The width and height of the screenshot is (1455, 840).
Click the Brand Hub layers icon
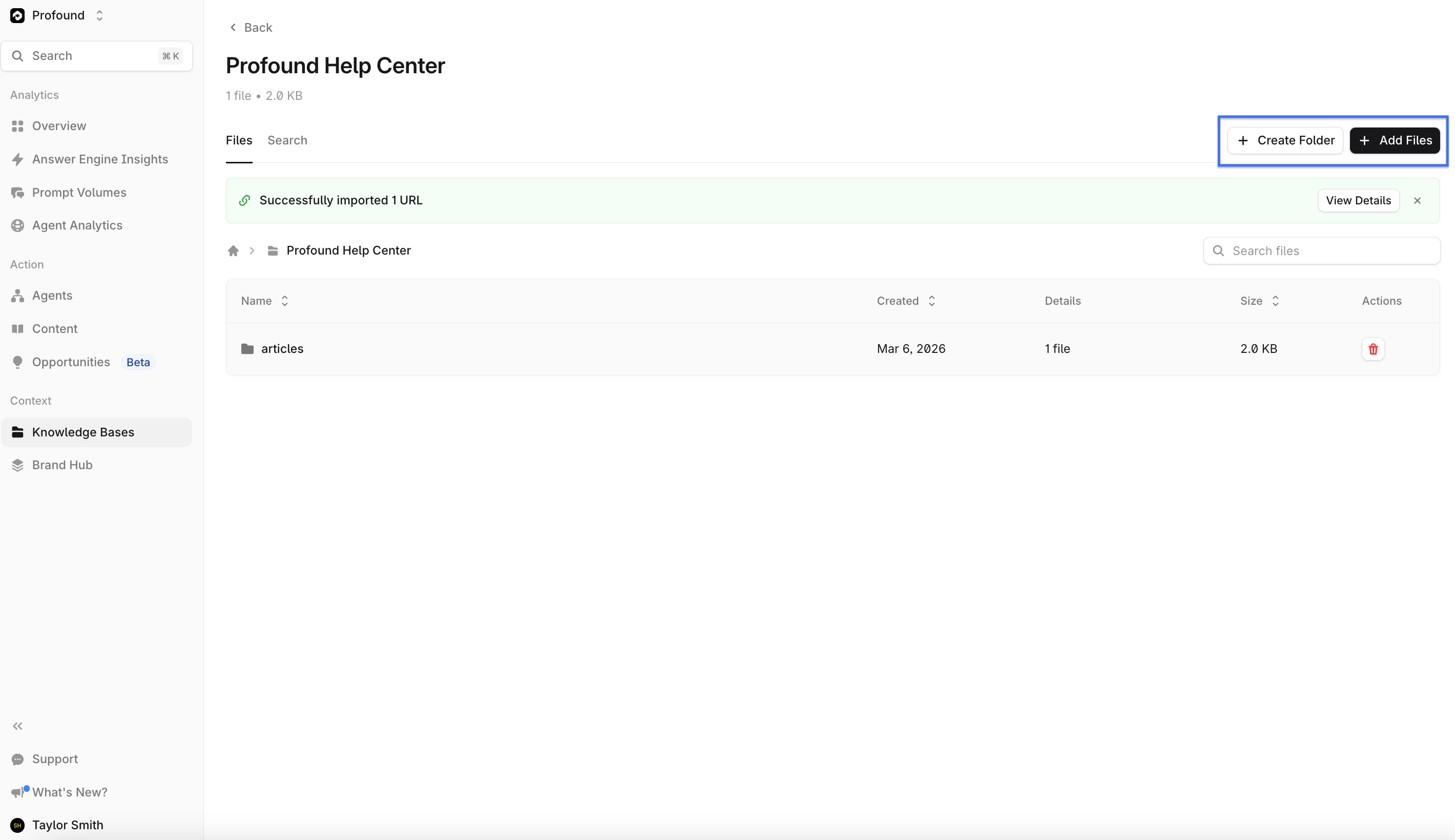point(17,465)
